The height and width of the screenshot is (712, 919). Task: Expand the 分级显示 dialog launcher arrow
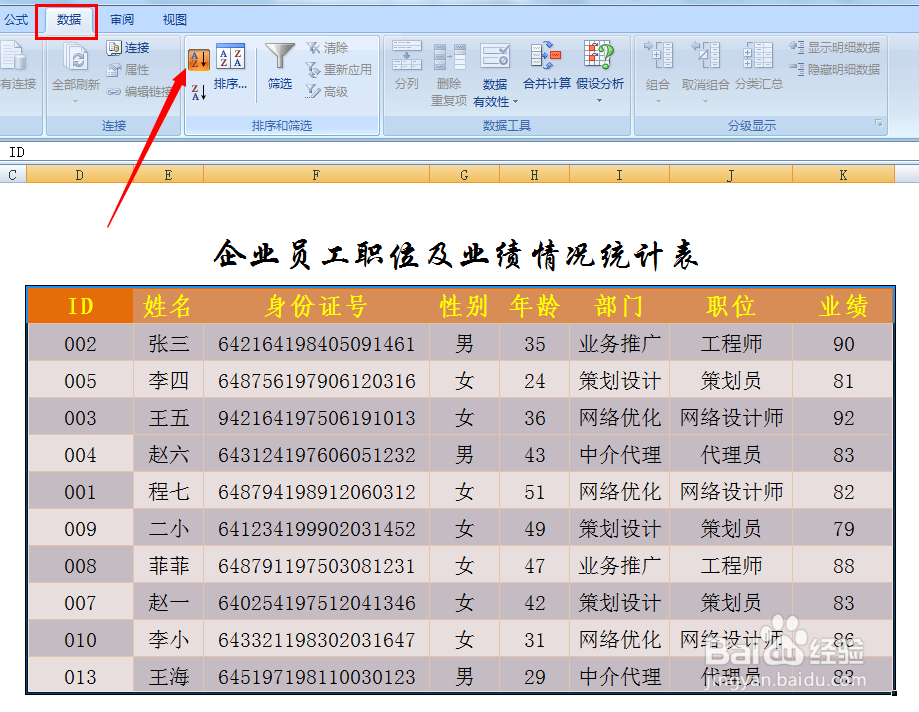[x=878, y=123]
